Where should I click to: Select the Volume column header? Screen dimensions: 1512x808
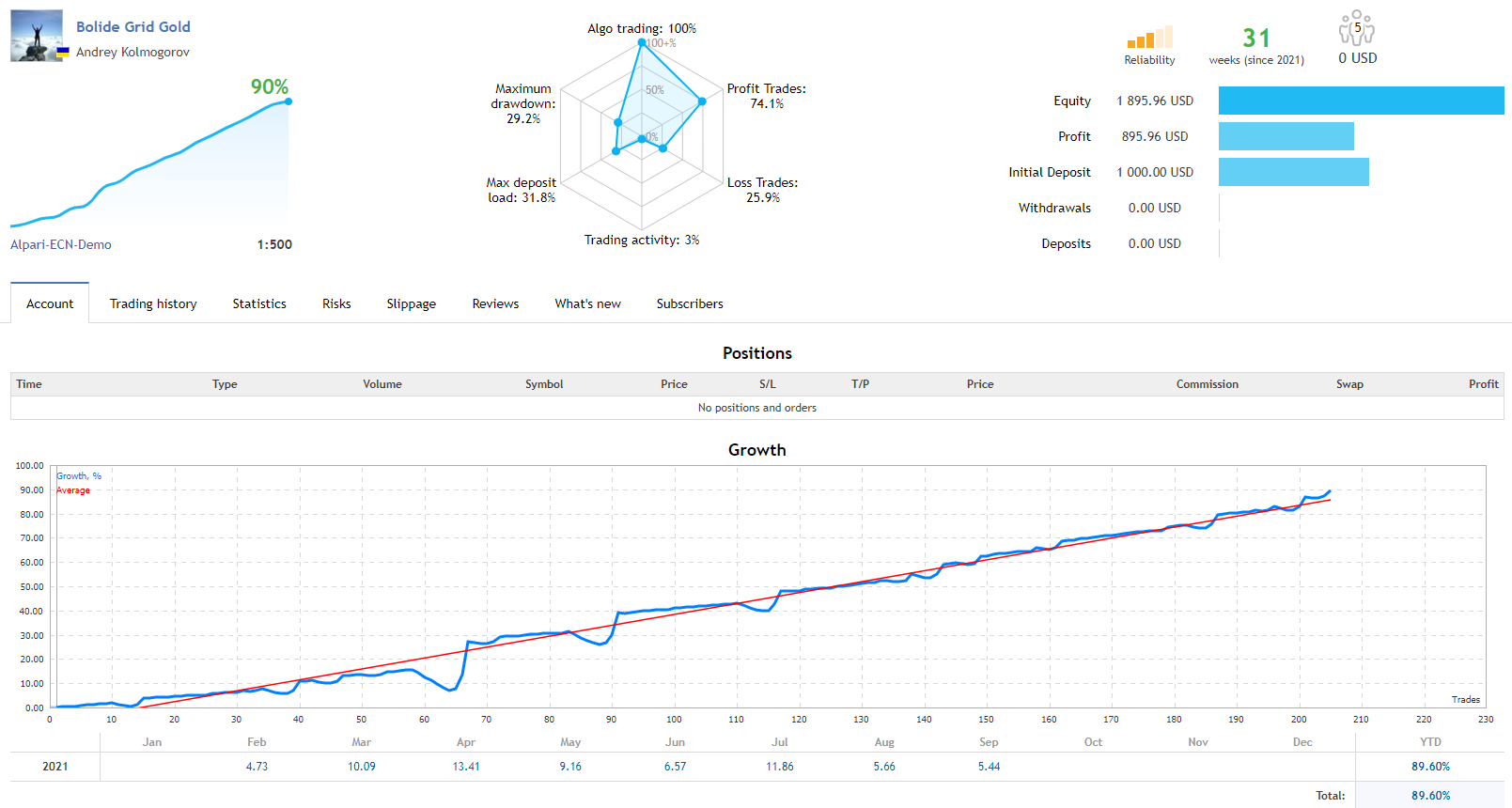[x=382, y=384]
